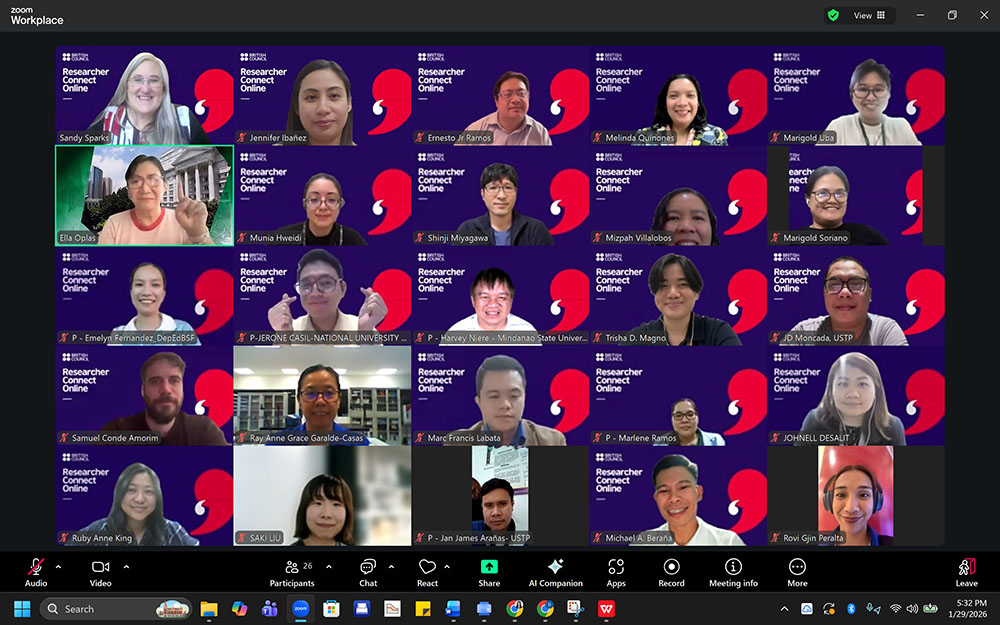Expand the React options arrow
Image resolution: width=1000 pixels, height=625 pixels.
(446, 566)
